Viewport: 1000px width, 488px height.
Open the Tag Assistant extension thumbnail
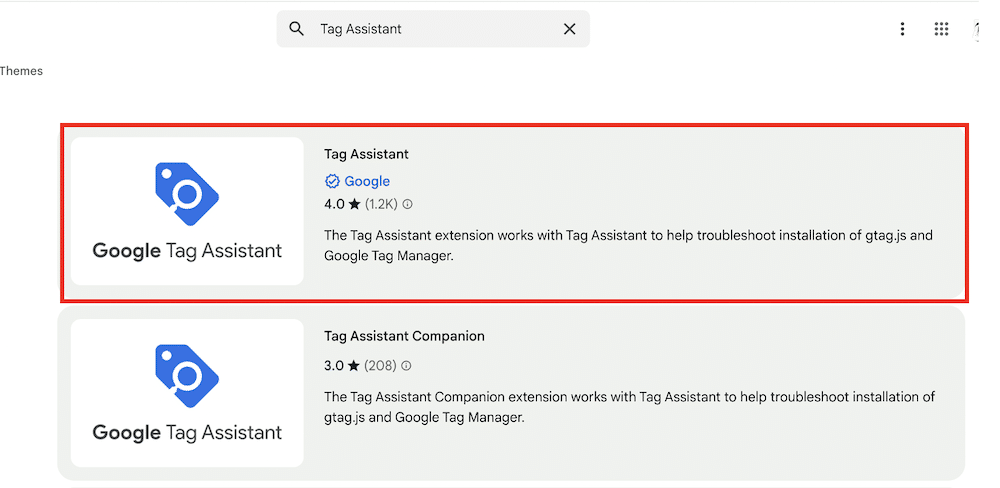click(x=187, y=211)
